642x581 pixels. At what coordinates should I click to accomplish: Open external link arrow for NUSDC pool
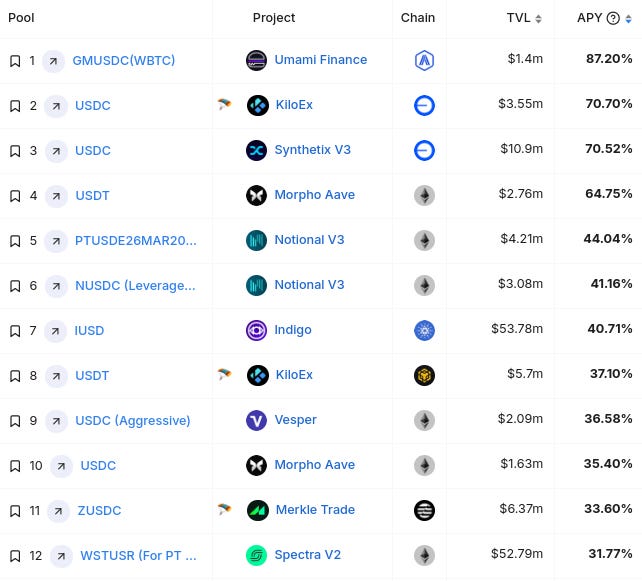pos(56,287)
